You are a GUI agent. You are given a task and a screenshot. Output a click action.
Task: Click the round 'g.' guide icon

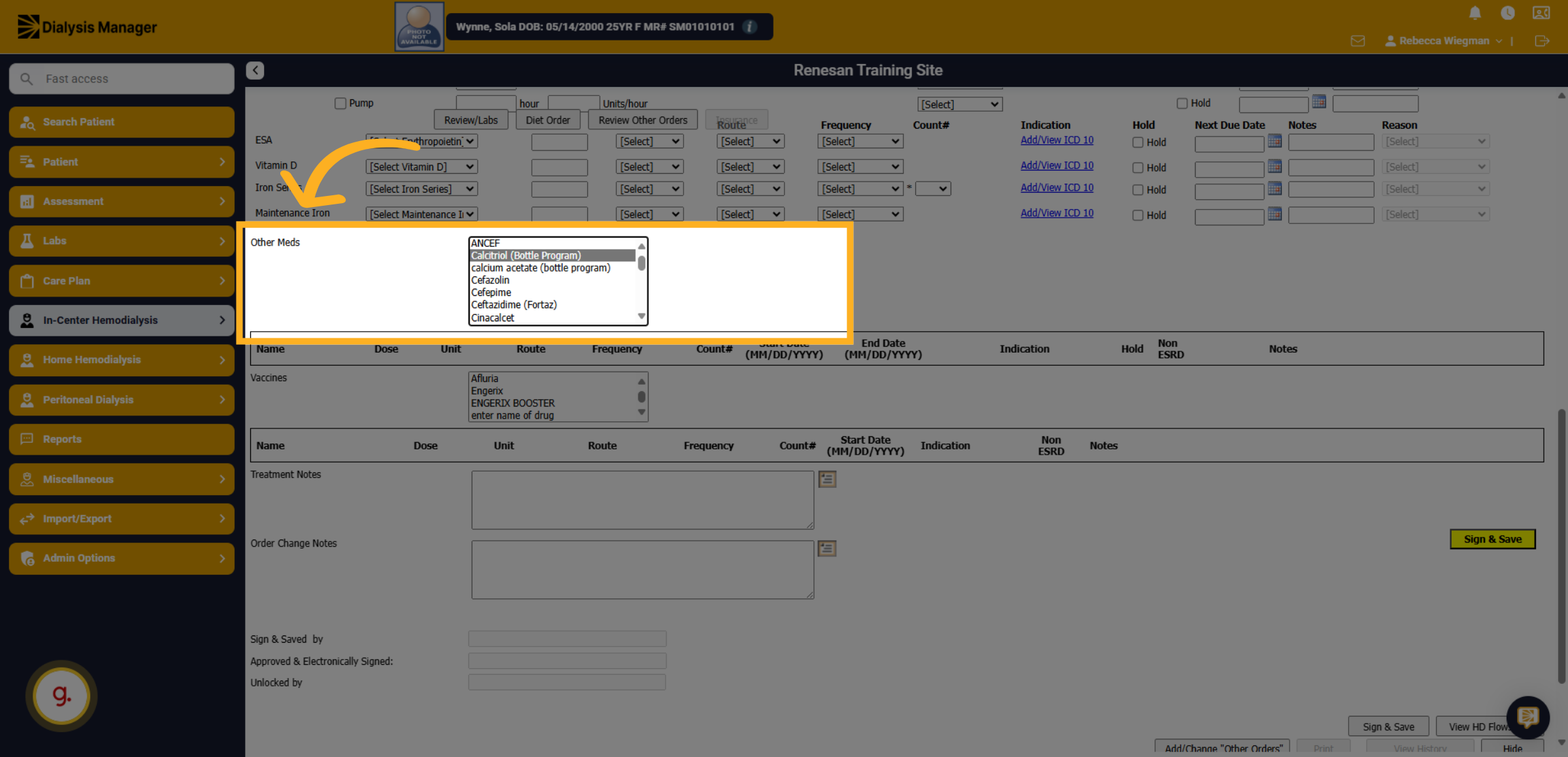pyautogui.click(x=61, y=696)
